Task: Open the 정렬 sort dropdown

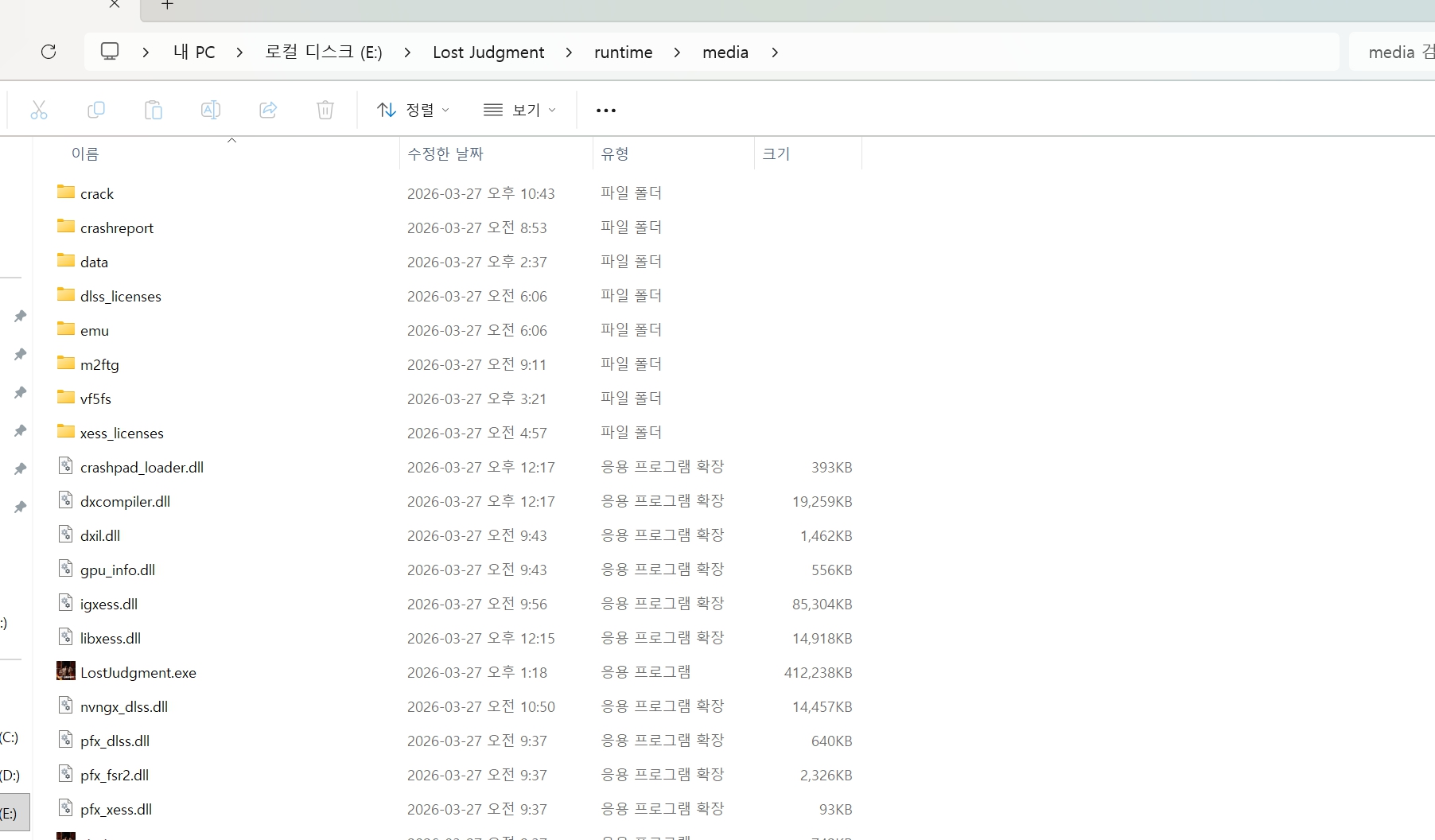Action: tap(413, 110)
